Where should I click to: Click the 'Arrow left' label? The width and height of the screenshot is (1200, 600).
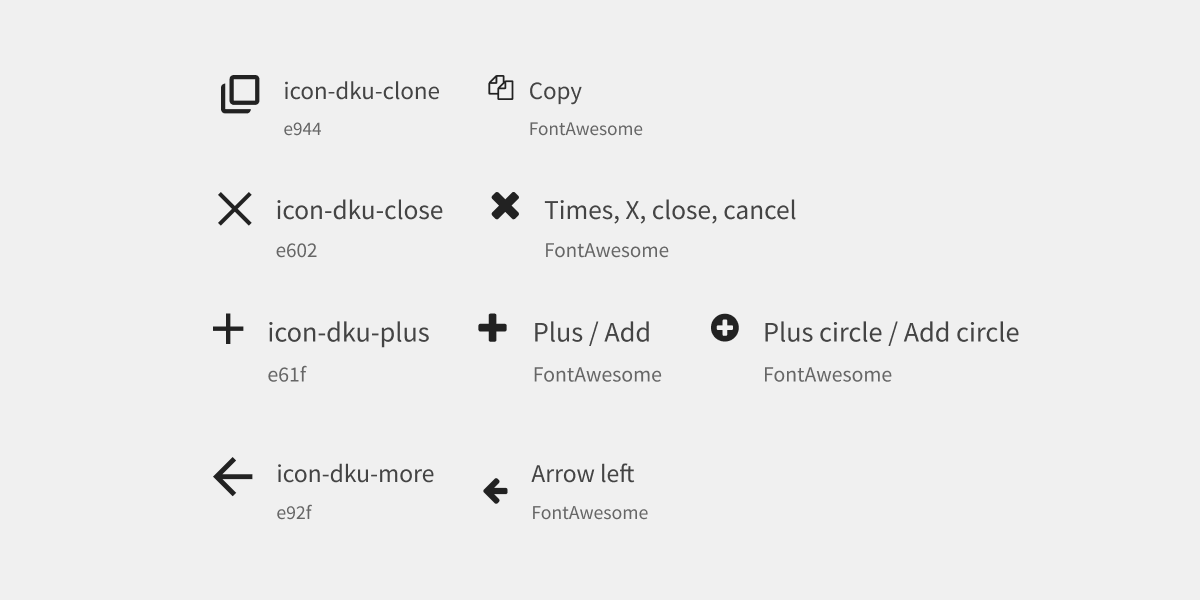coord(583,474)
